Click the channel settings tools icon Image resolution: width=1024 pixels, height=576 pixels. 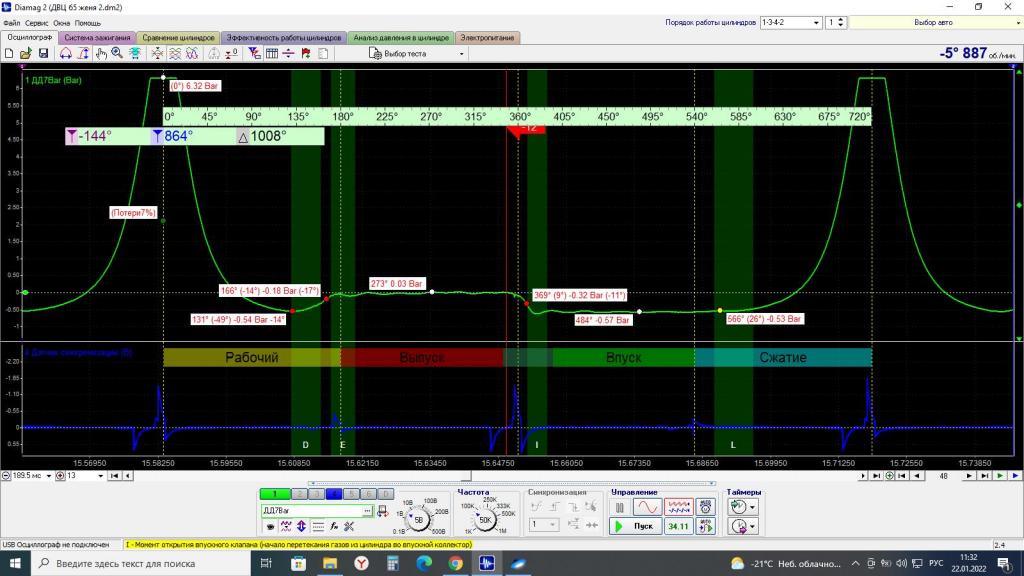tap(349, 526)
